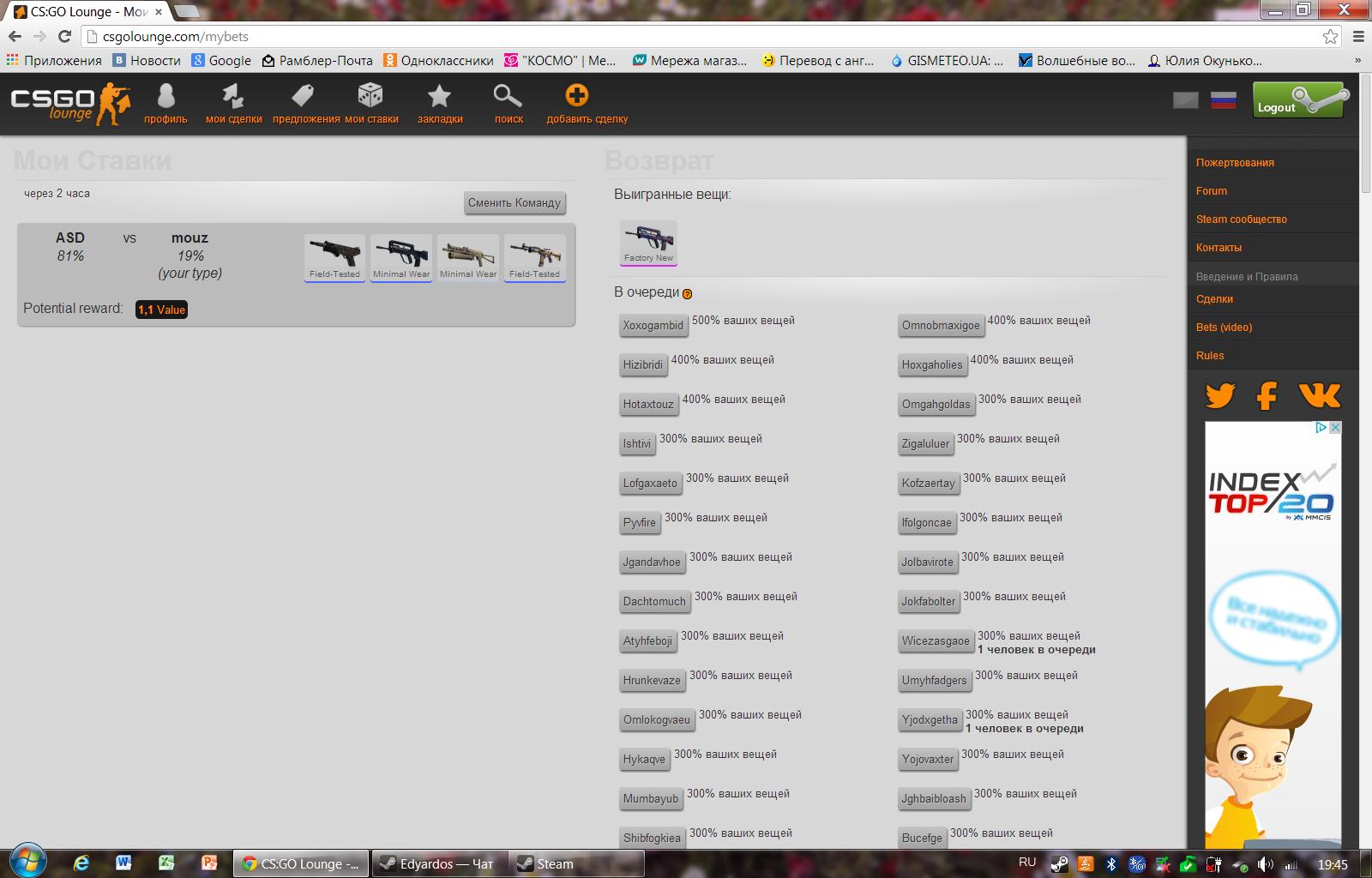Screen dimensions: 1372x878
Task: Click the Omnobmaxigoe bot button
Action: [941, 326]
